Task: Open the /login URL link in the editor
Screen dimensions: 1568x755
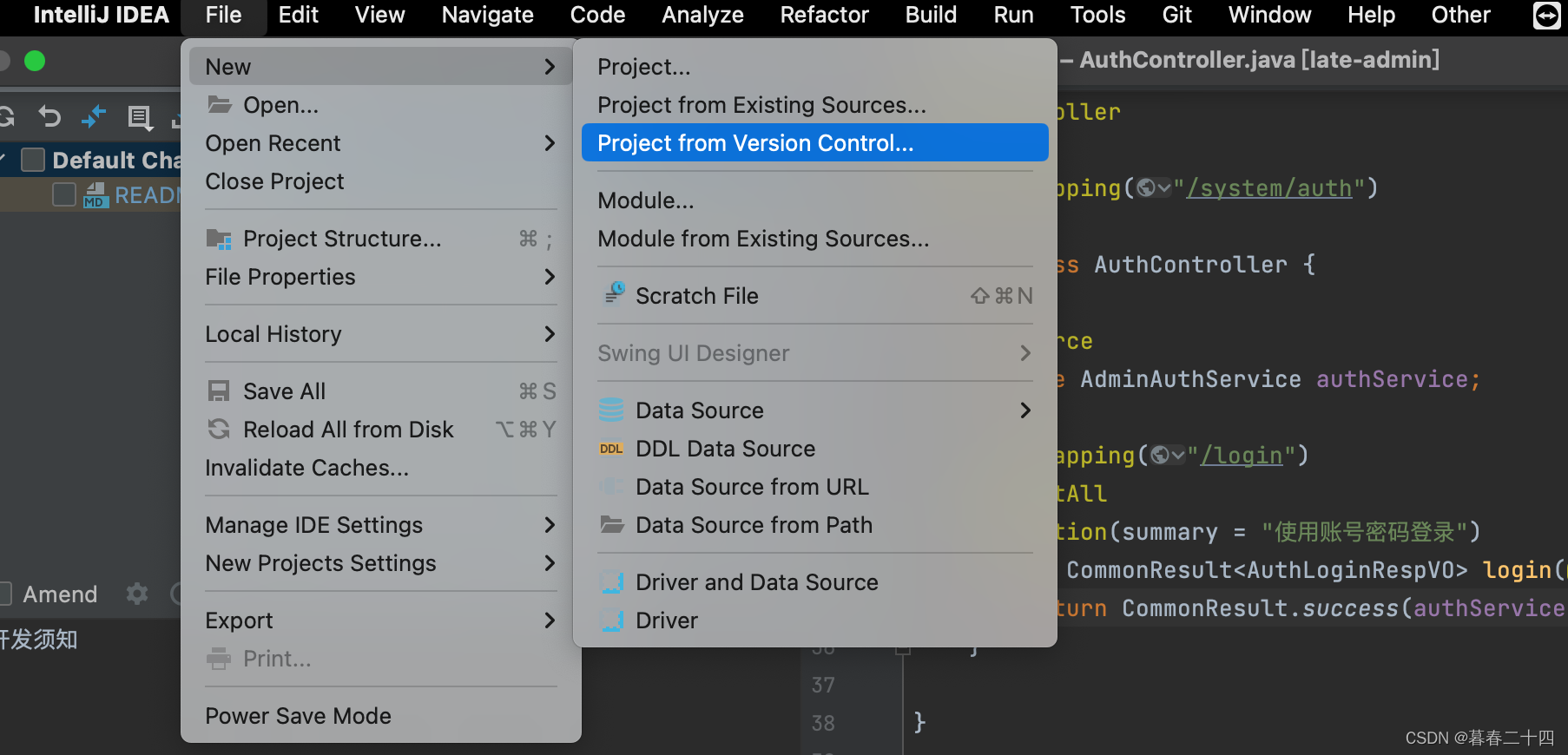Action: click(x=1242, y=456)
